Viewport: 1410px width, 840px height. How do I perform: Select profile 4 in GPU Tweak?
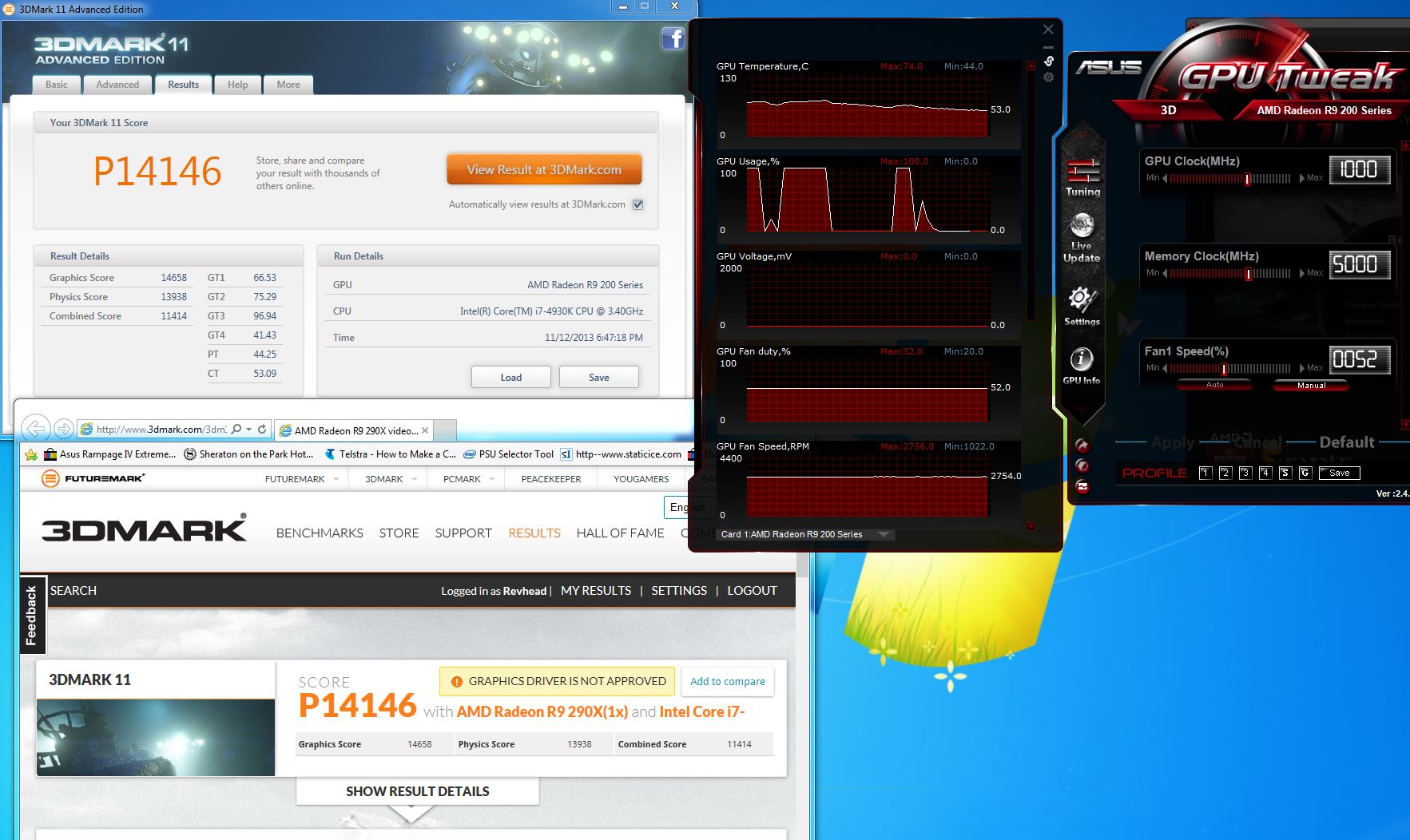pyautogui.click(x=1265, y=473)
